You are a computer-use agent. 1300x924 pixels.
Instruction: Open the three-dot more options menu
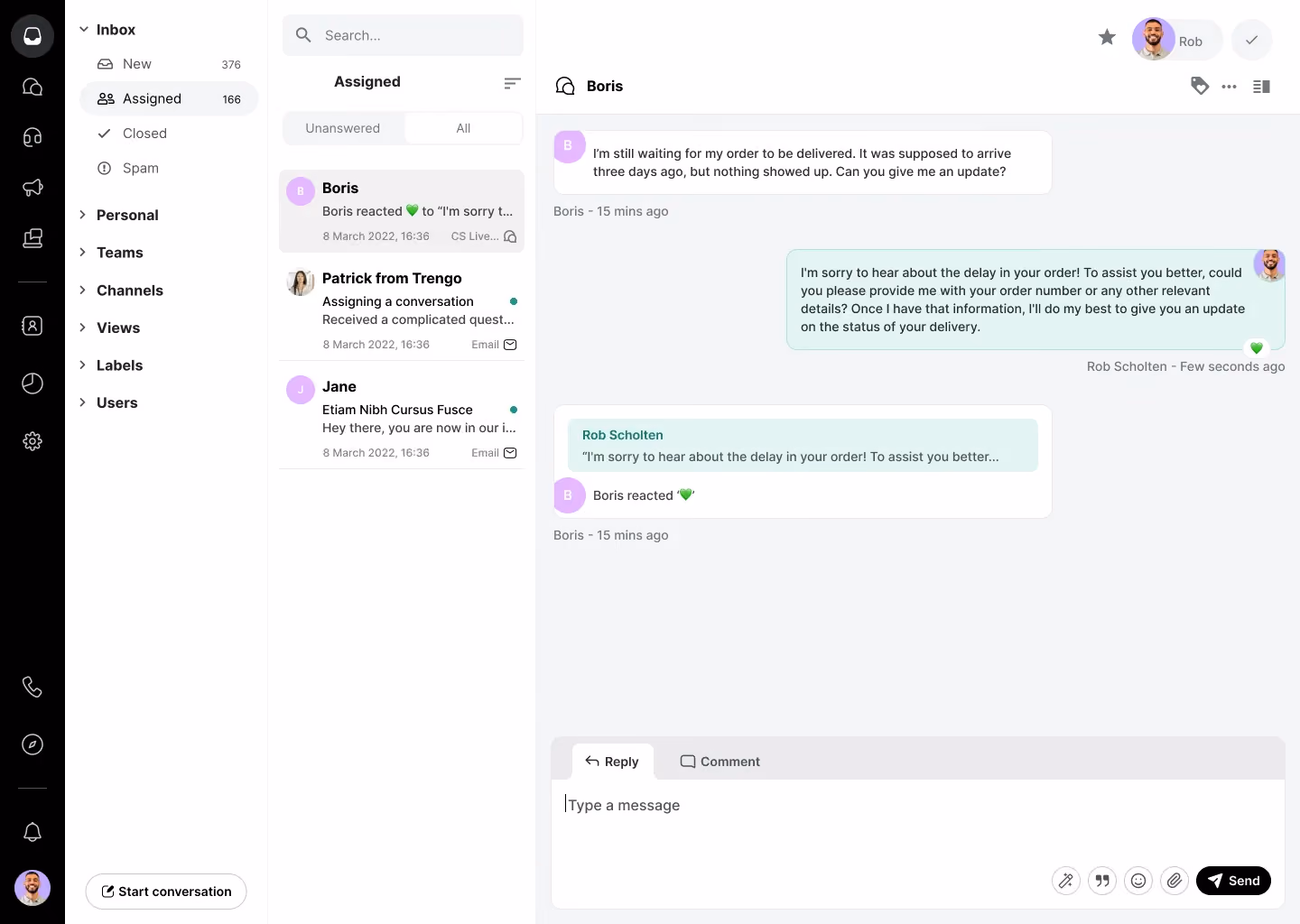1230,87
